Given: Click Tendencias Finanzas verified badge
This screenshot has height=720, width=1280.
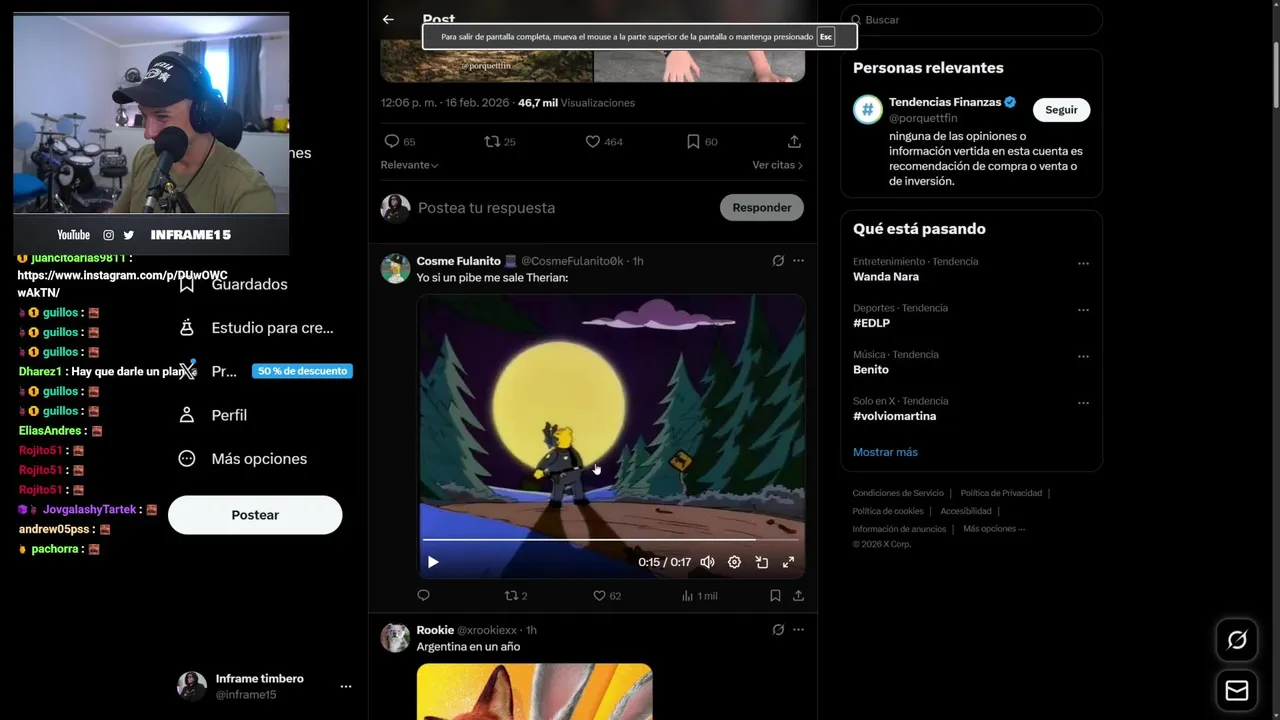Looking at the screenshot, I should [x=1010, y=102].
